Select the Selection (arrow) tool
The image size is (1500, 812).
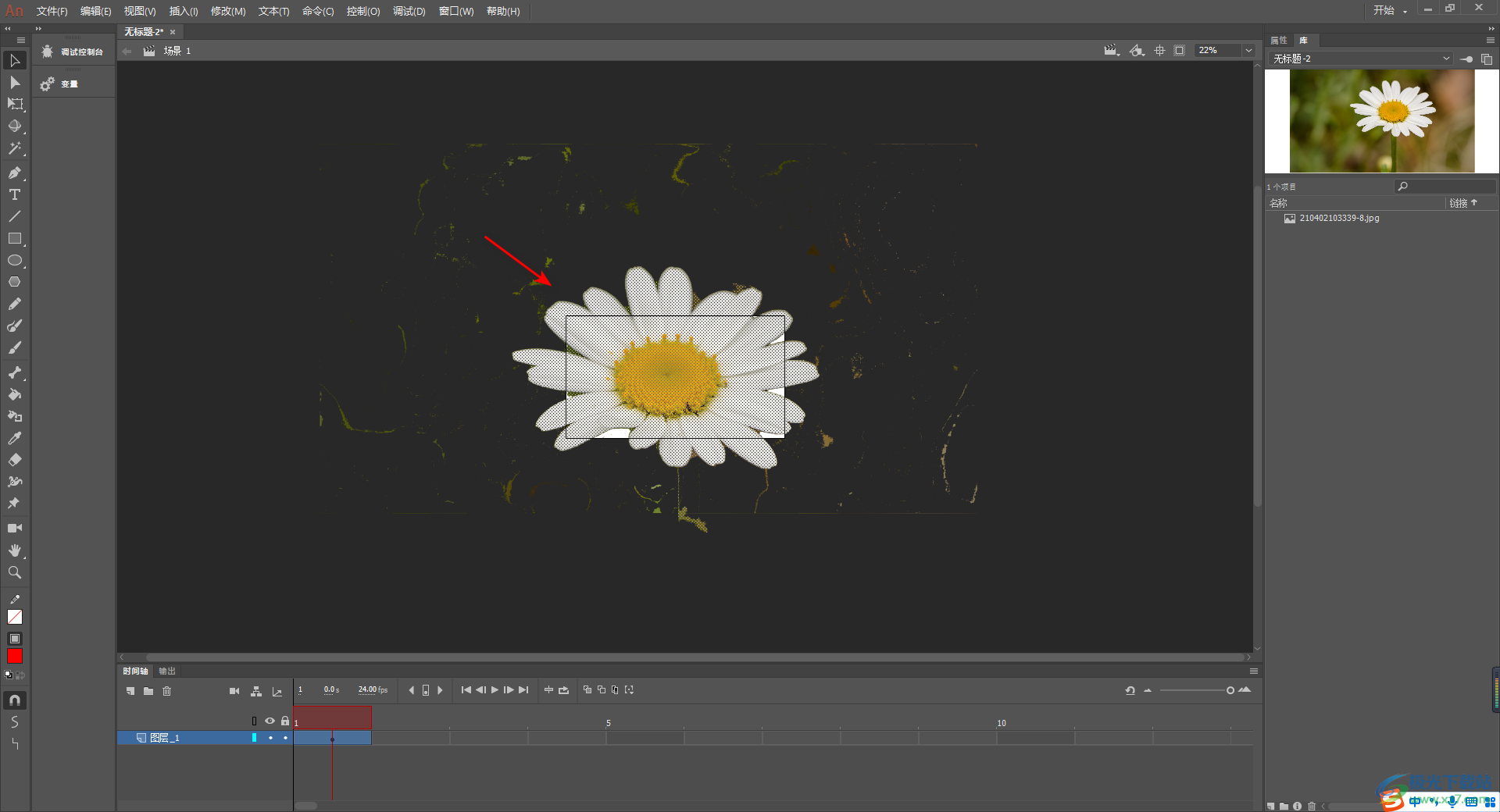click(15, 60)
